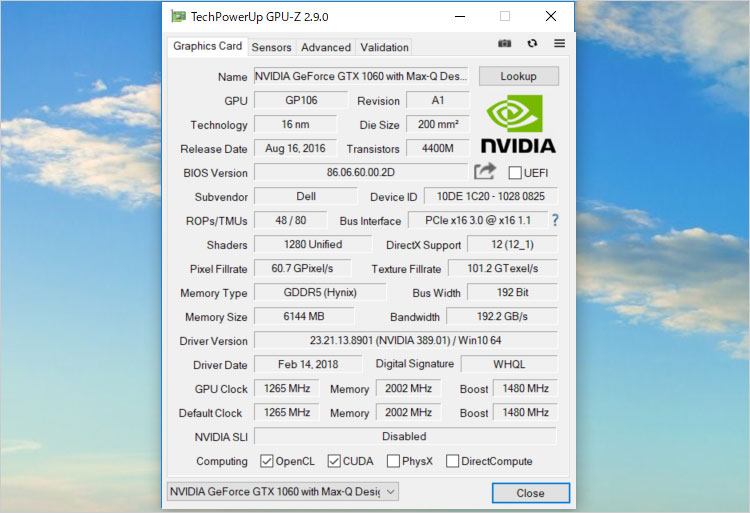
Task: Click the Default Clock field 1265 MHz
Action: (287, 412)
